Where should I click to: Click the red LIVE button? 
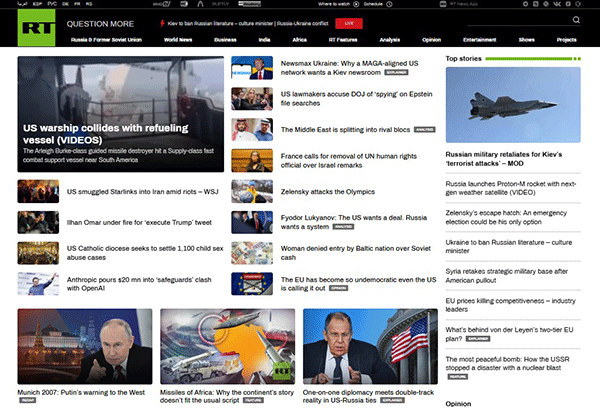pos(348,20)
